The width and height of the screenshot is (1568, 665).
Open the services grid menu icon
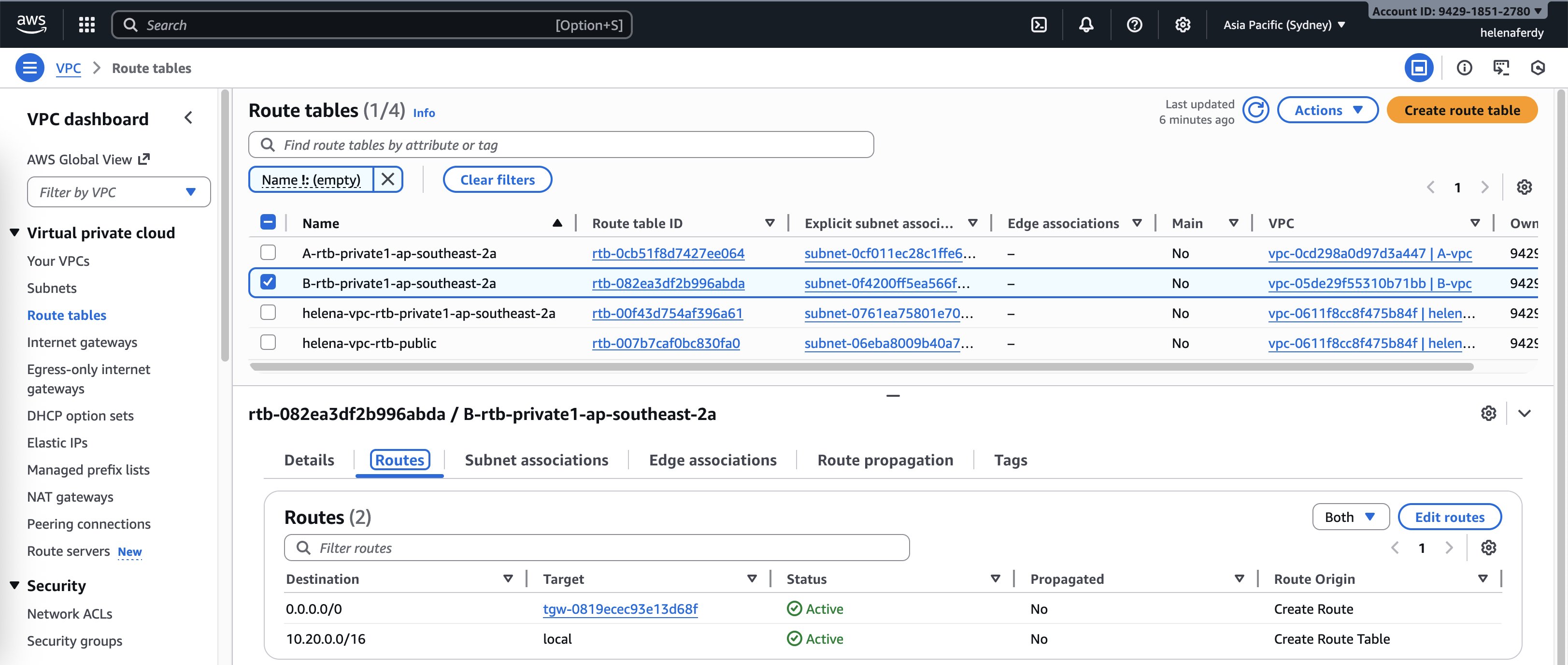coord(87,25)
